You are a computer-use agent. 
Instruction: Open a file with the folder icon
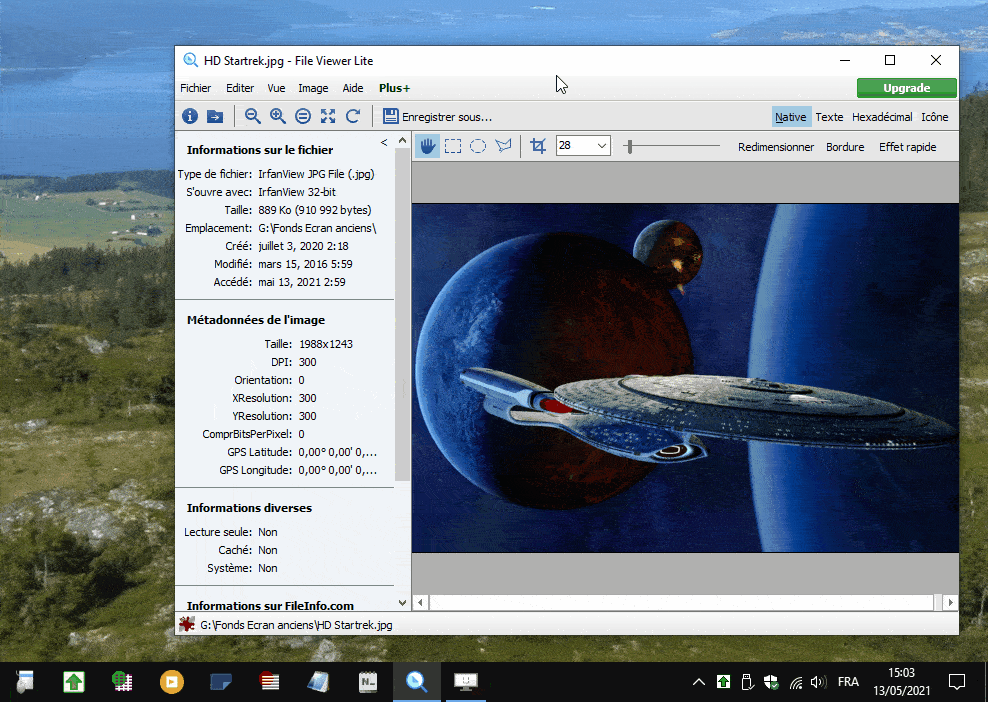coord(215,116)
